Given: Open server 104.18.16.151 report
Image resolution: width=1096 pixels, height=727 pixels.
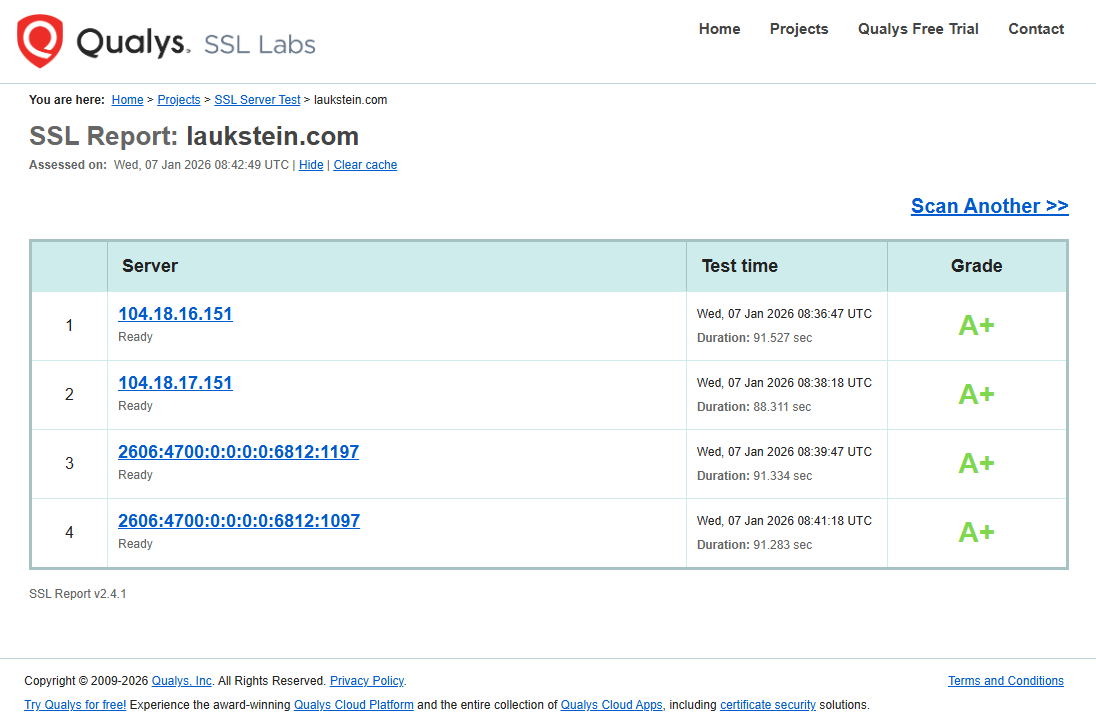Looking at the screenshot, I should (x=175, y=314).
